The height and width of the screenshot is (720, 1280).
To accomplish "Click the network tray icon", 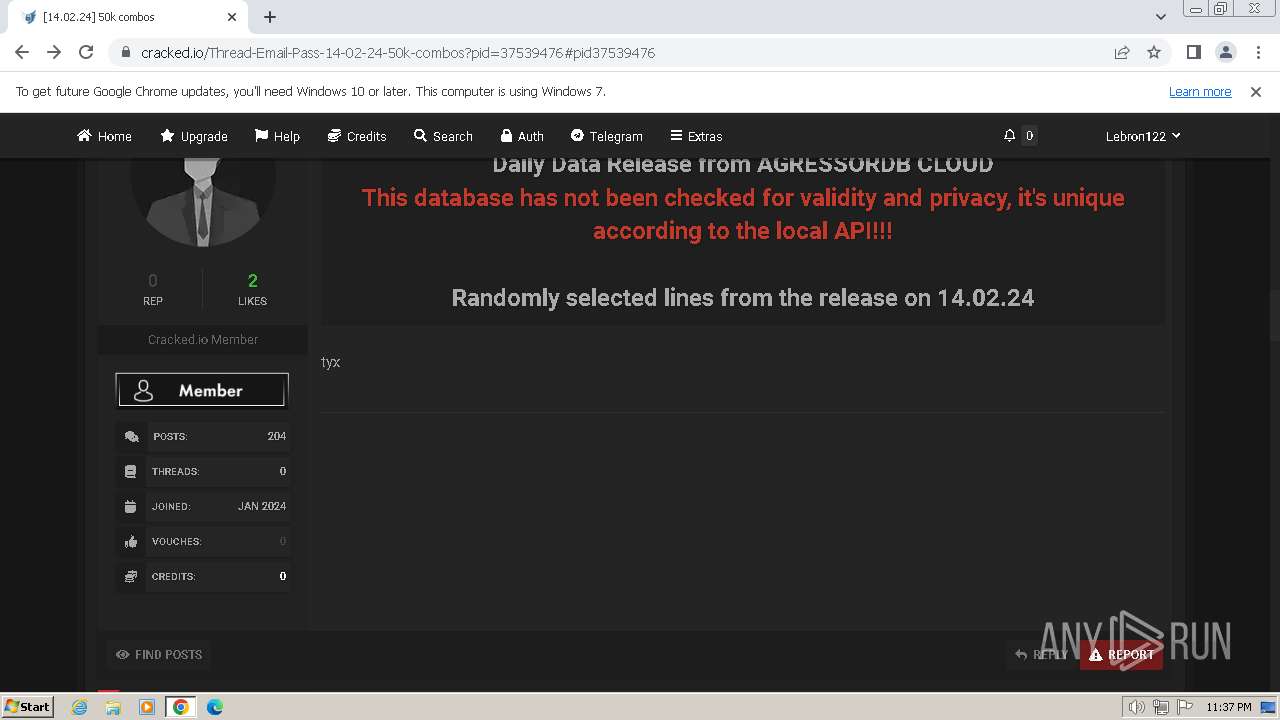I will click(x=1161, y=707).
